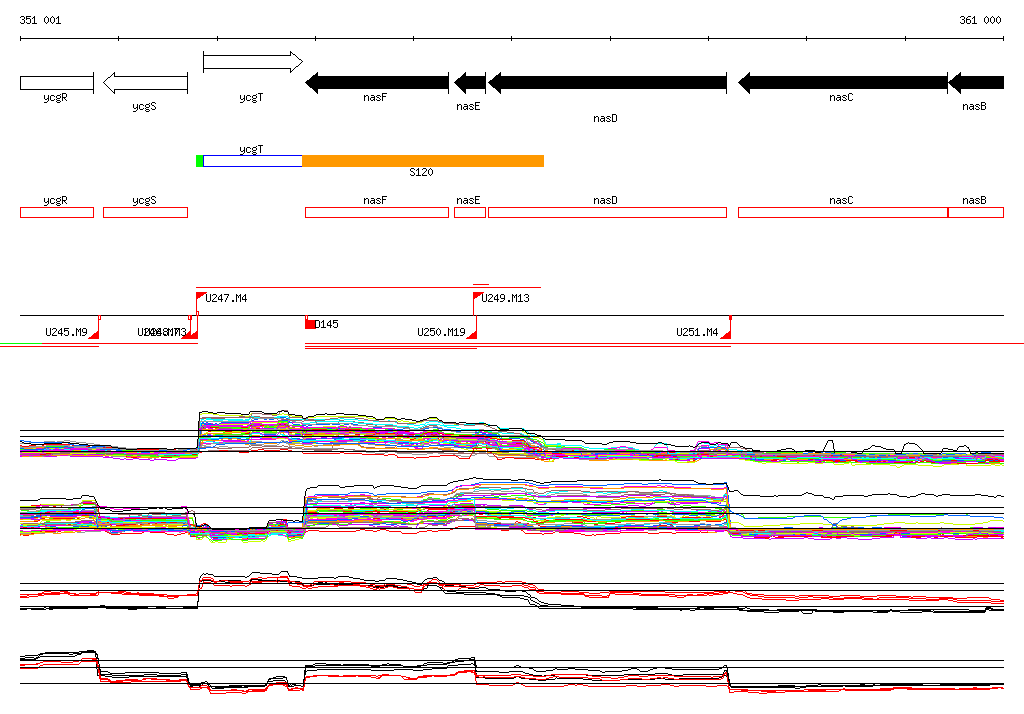Click the small green square before ycgT
1024x714 pixels.
click(x=200, y=161)
